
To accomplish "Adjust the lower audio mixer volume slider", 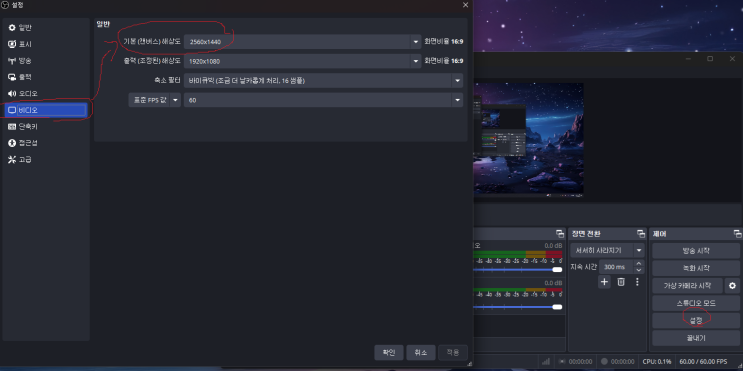I will click(x=518, y=307).
